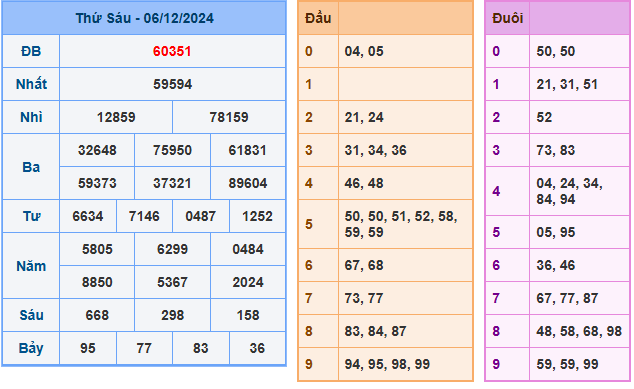Click Đầu values '67, 68'
This screenshot has height=389, width=634.
(x=364, y=266)
